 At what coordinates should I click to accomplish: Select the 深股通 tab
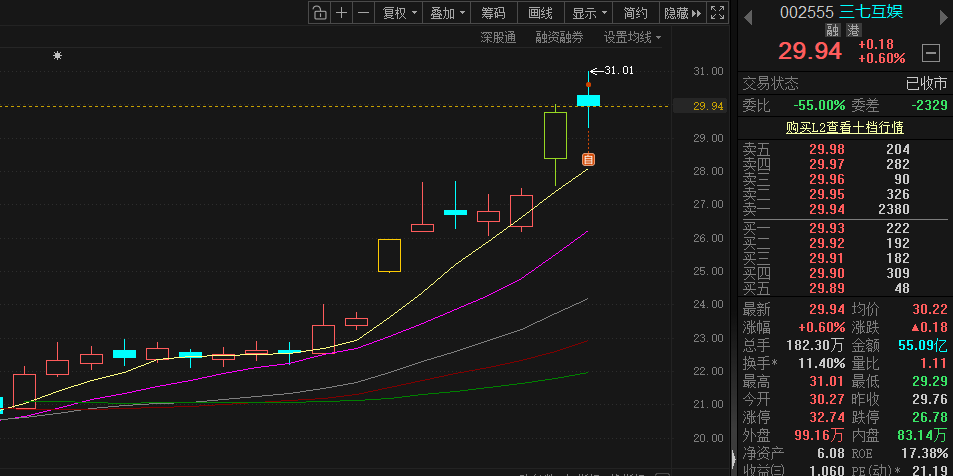497,37
